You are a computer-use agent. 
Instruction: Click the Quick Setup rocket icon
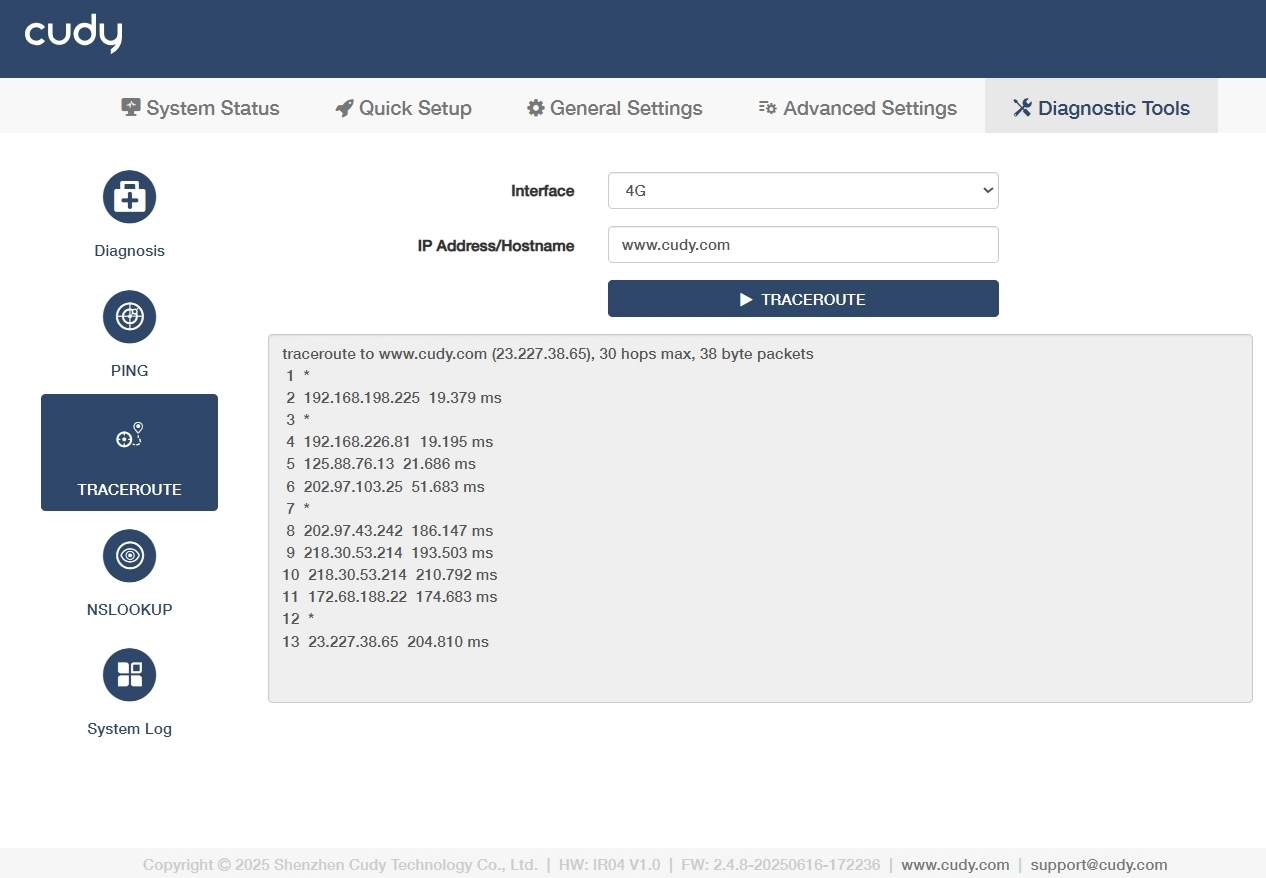(344, 108)
